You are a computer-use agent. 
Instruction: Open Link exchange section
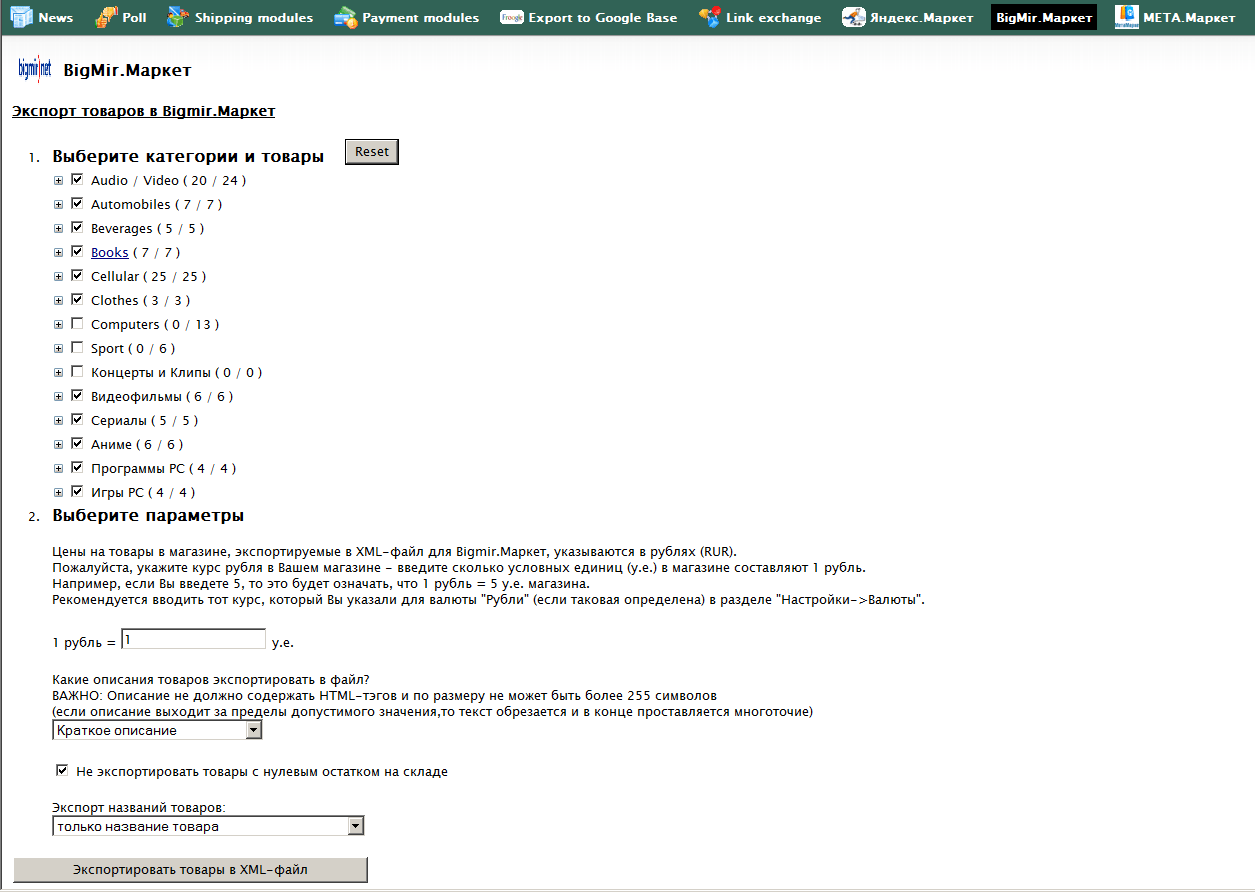pyautogui.click(x=774, y=18)
